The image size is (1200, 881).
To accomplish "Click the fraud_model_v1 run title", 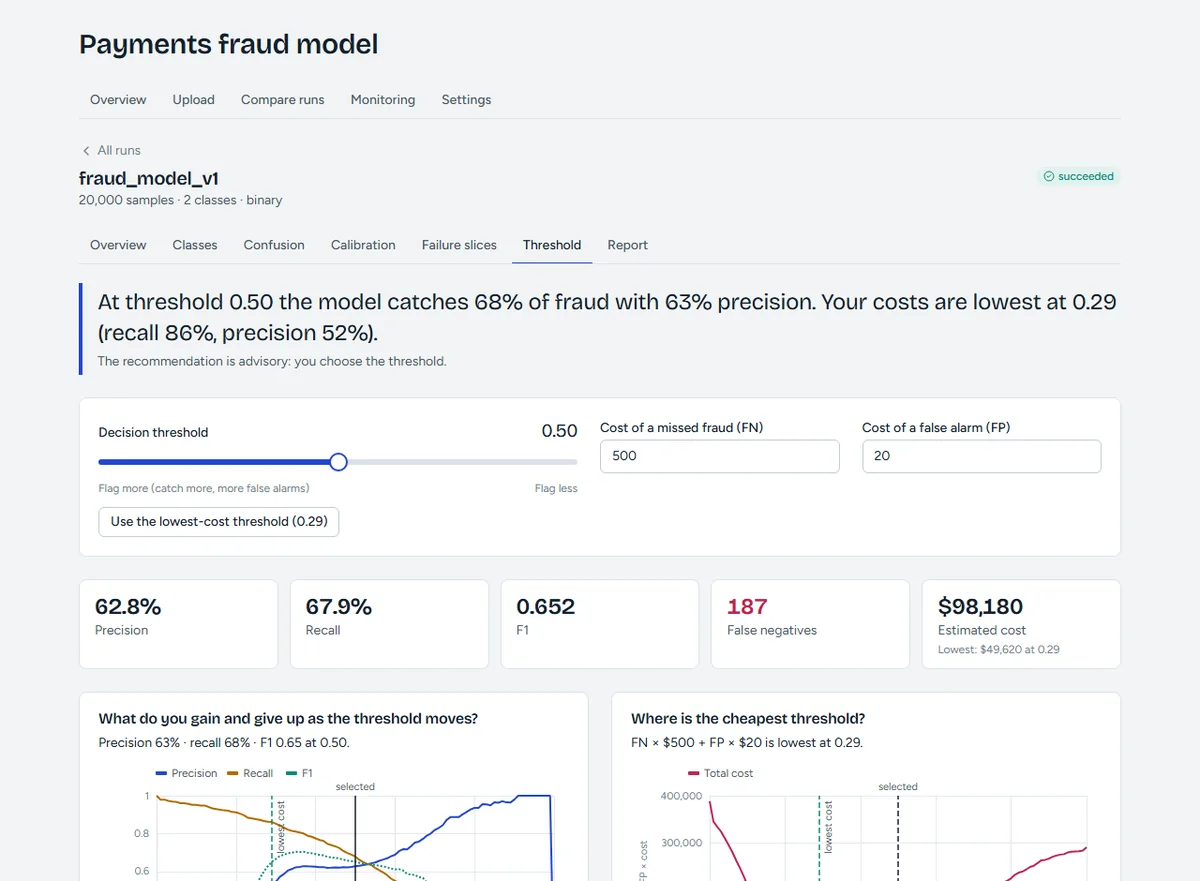I will point(149,179).
